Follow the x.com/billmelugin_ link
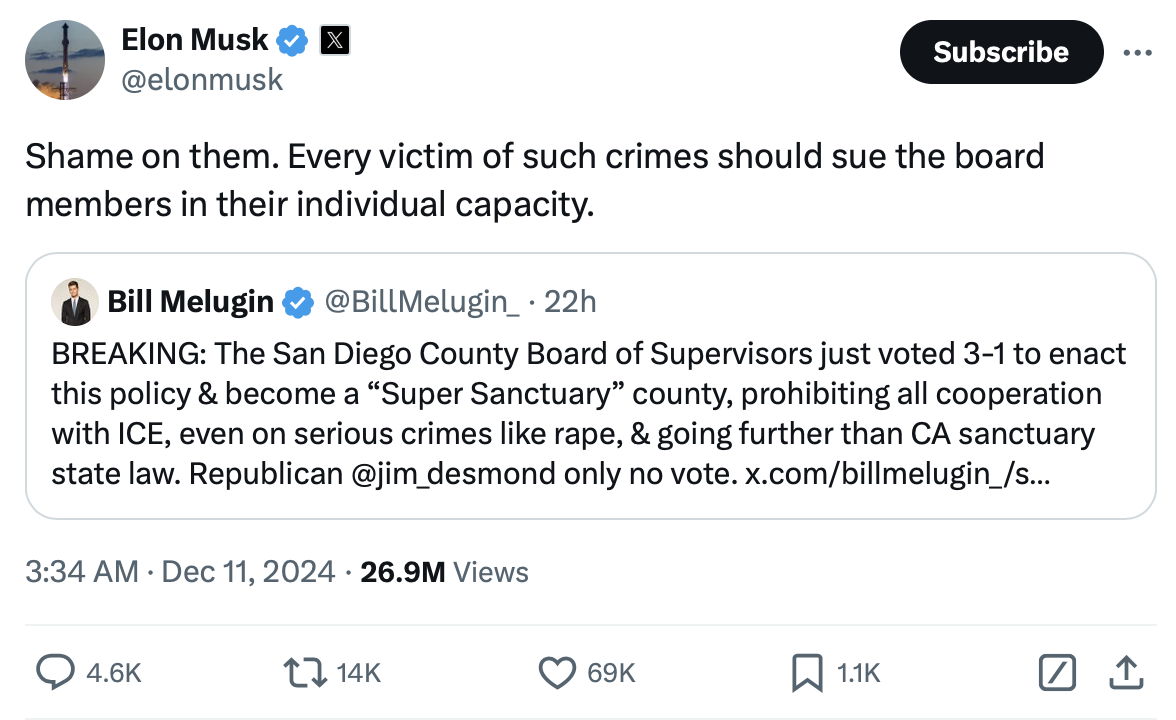Image resolution: width=1176 pixels, height=720 pixels. [x=897, y=474]
